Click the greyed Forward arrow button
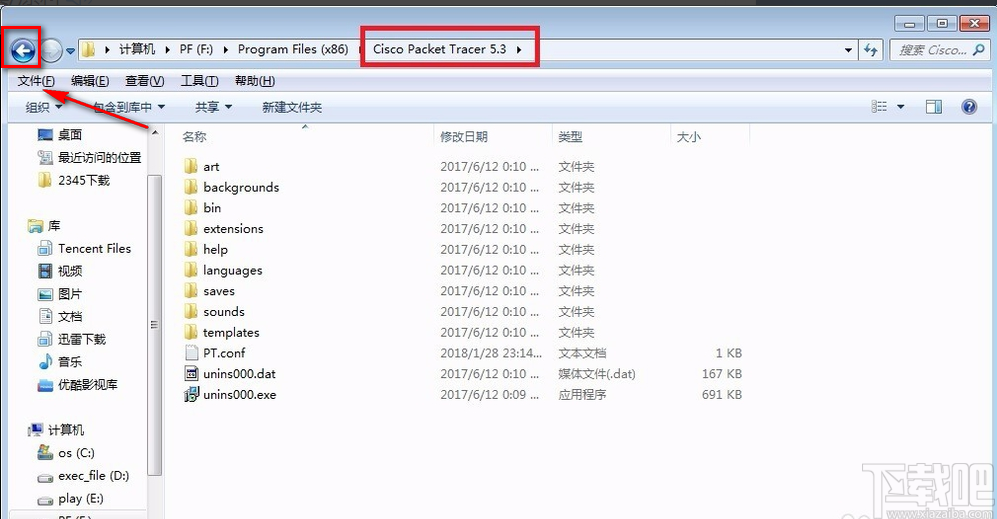Viewport: 997px width, 519px height. (52, 50)
